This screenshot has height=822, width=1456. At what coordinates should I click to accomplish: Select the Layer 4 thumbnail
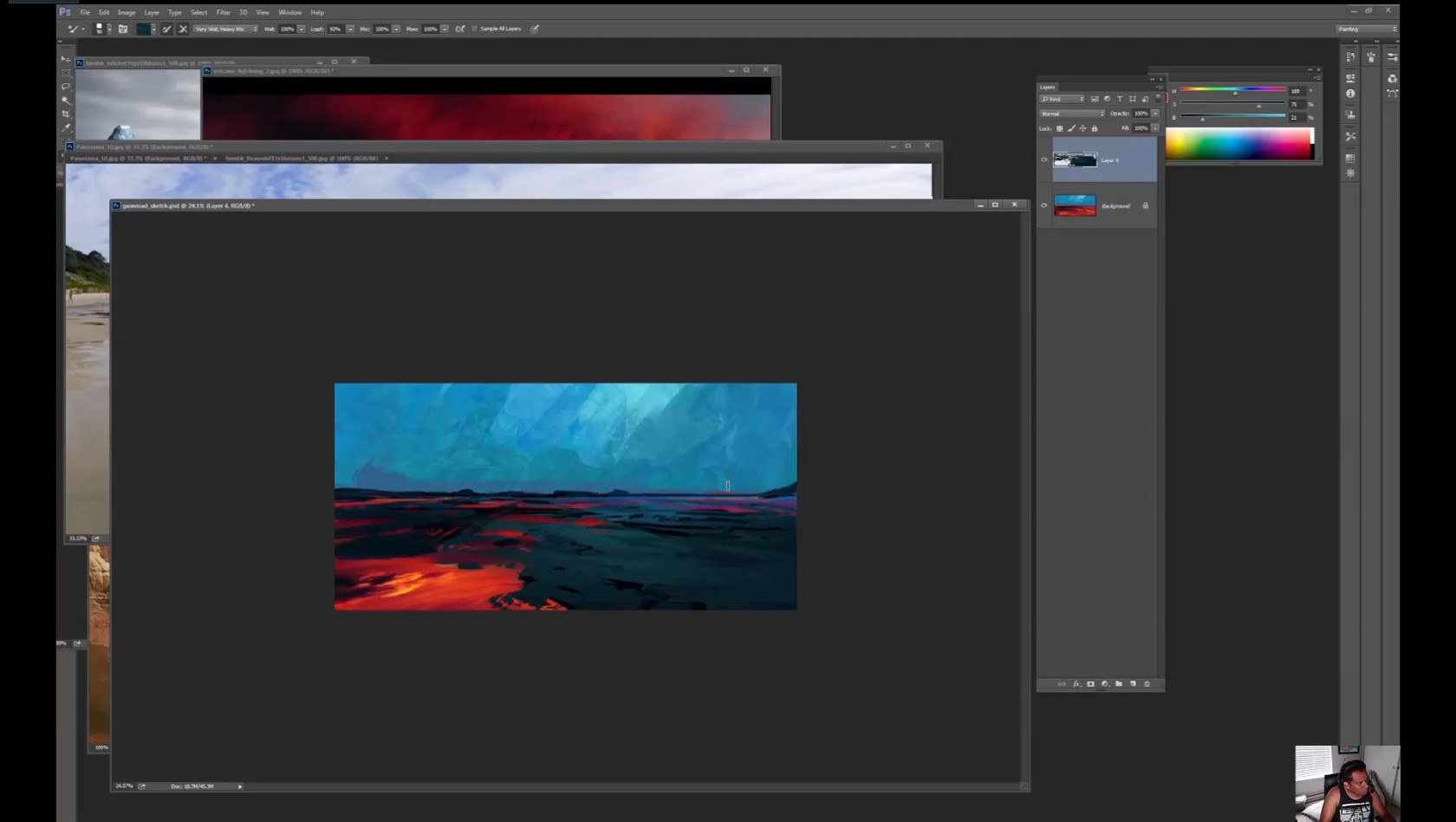[x=1075, y=160]
